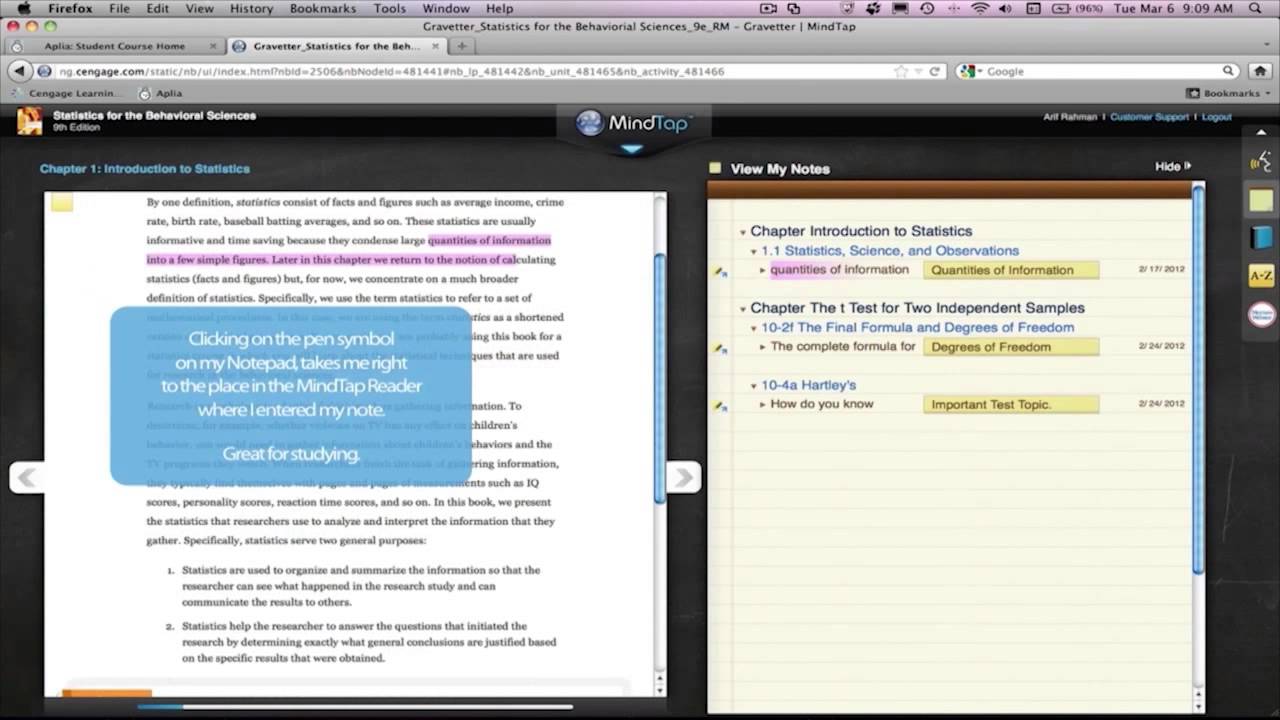
Task: Click the yellow note marker in reader margin
Action: [x=62, y=203]
